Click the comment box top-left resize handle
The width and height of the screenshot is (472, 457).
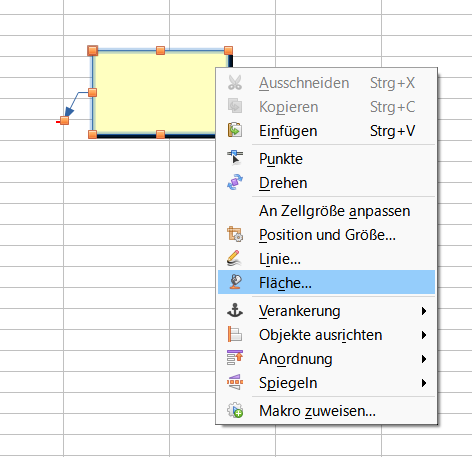point(92,51)
